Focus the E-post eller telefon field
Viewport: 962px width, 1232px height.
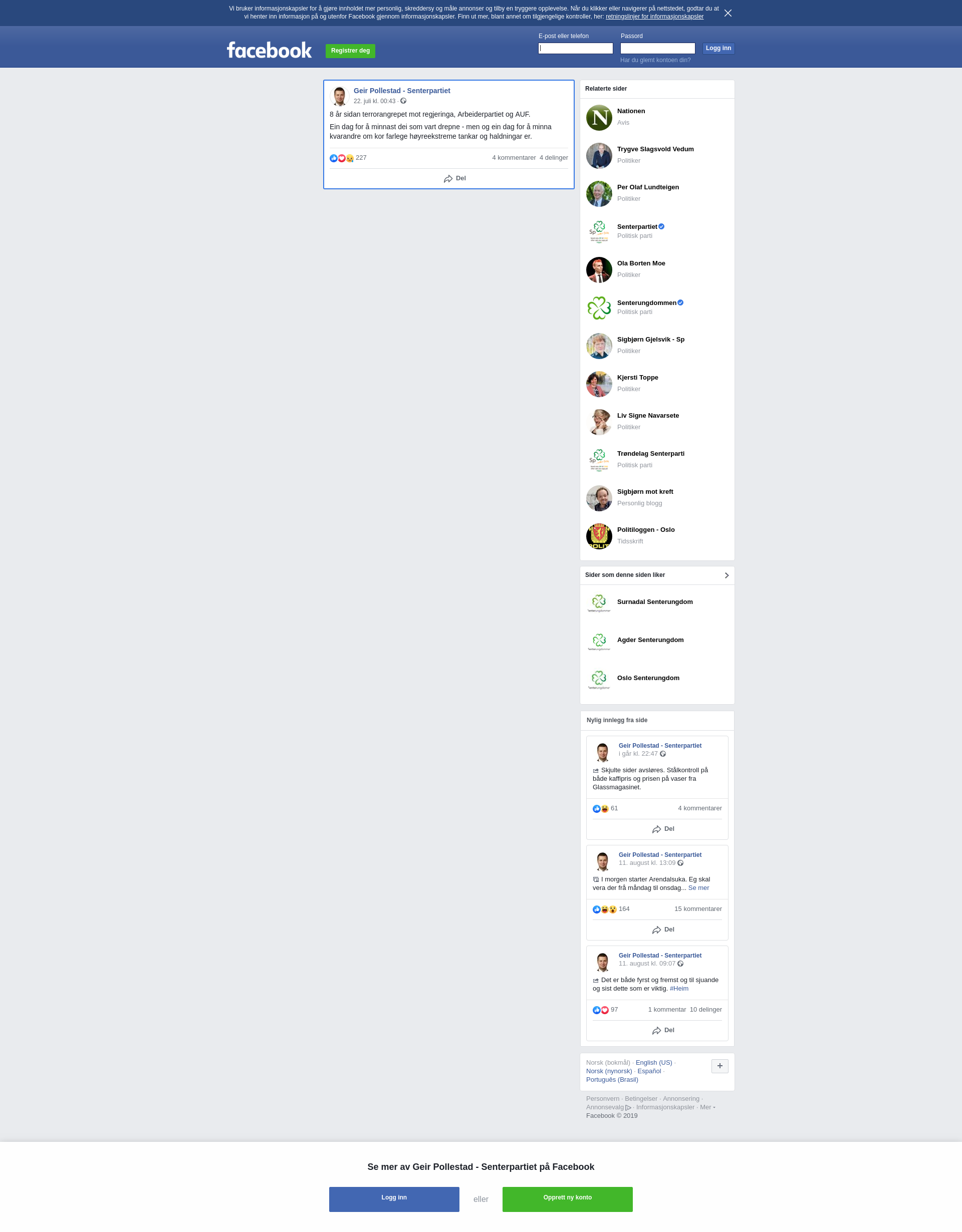coord(575,49)
